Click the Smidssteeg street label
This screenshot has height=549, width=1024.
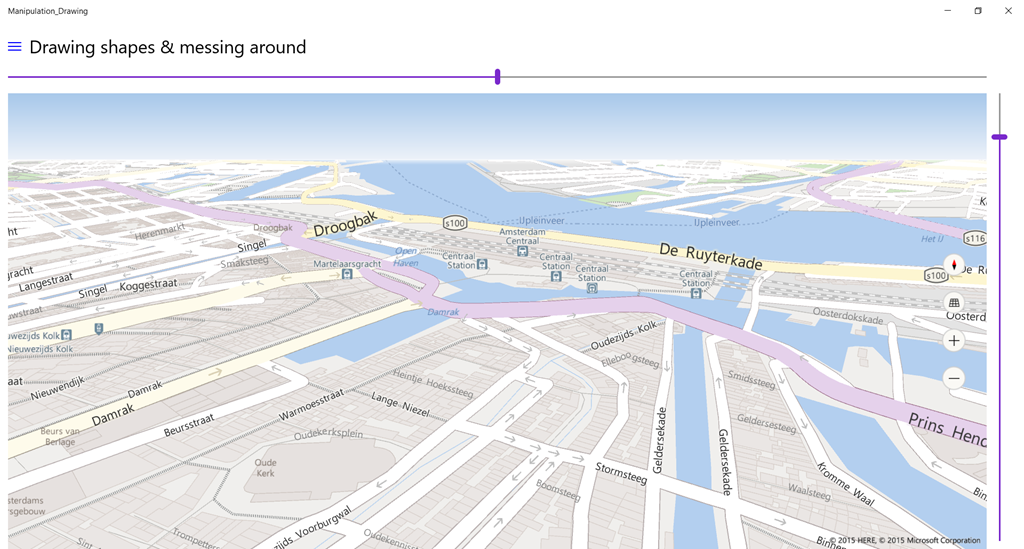tap(752, 379)
